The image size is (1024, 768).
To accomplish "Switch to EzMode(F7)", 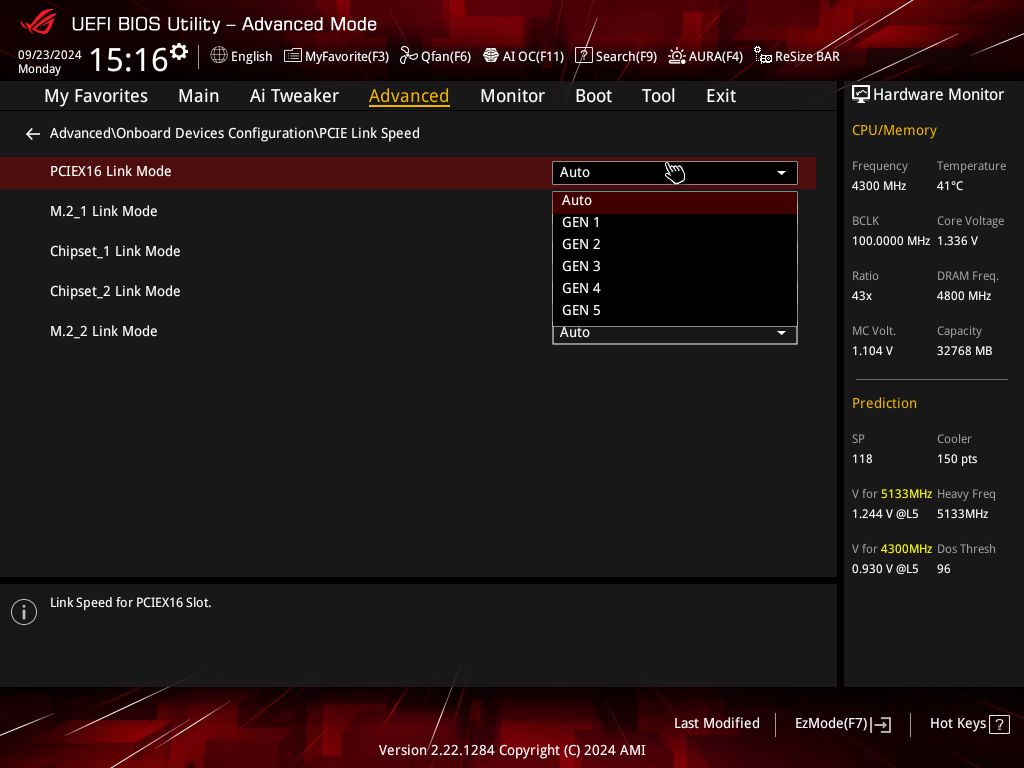I will point(842,724).
